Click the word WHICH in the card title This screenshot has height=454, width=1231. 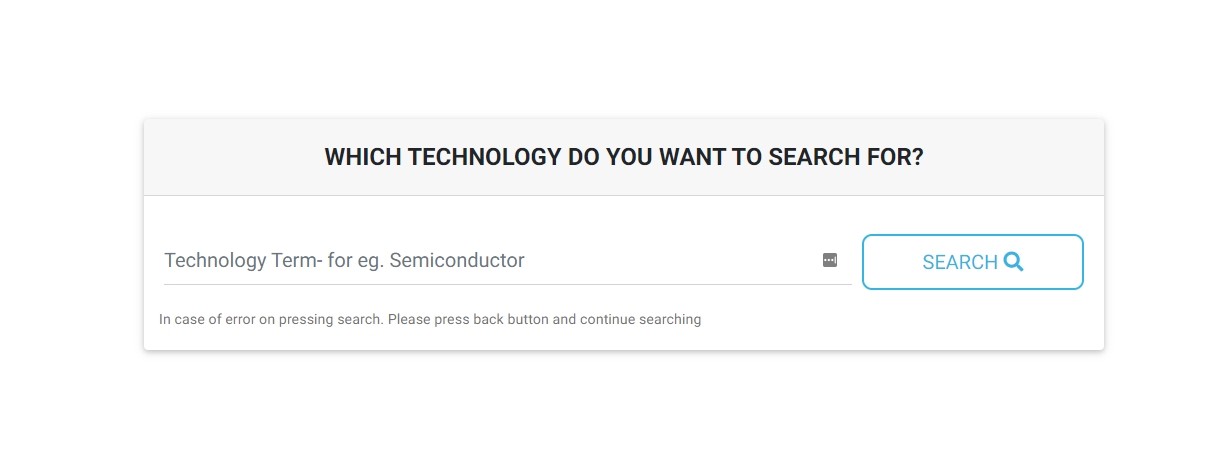[x=363, y=157]
